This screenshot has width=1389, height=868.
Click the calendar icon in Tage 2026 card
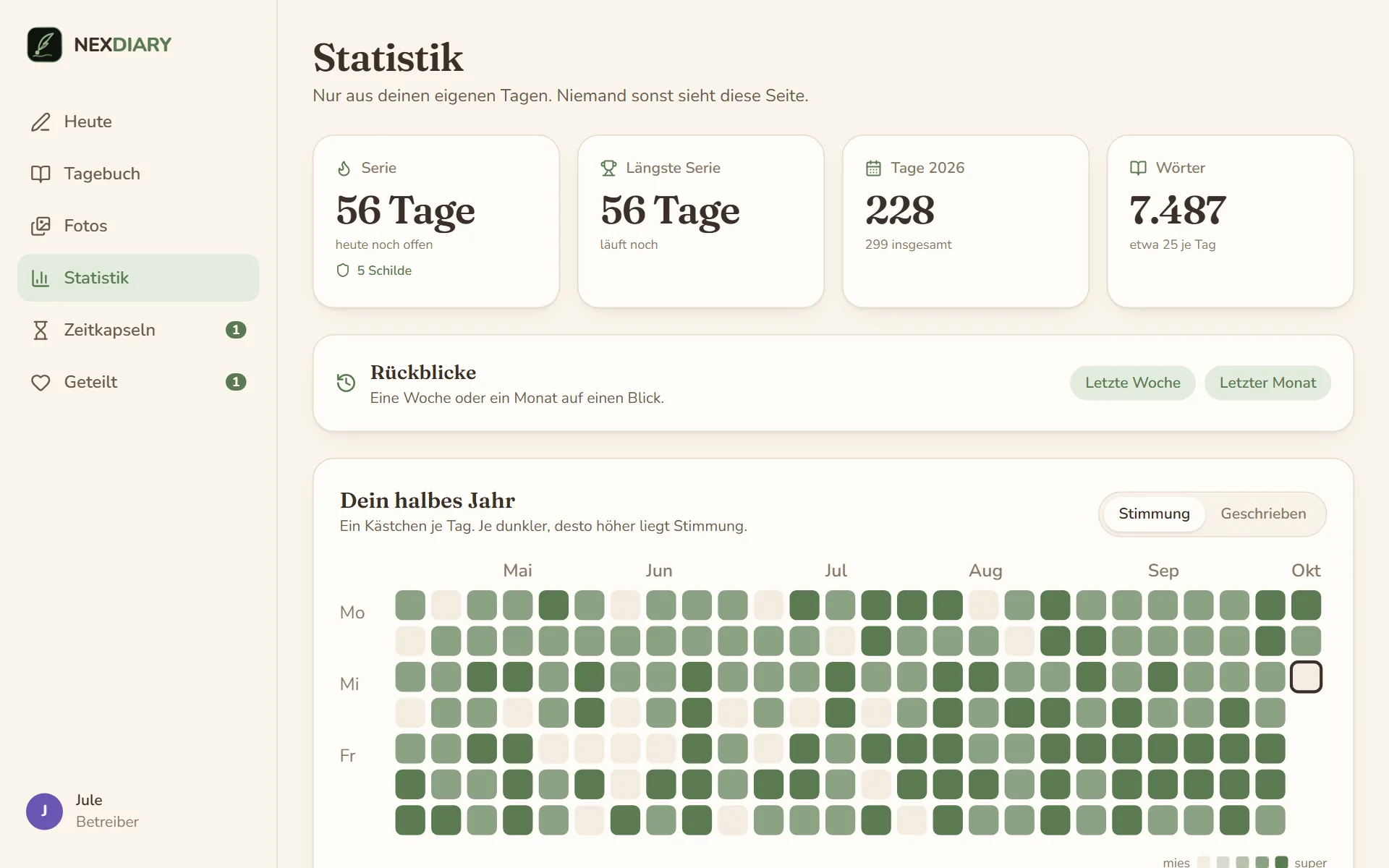click(x=873, y=168)
